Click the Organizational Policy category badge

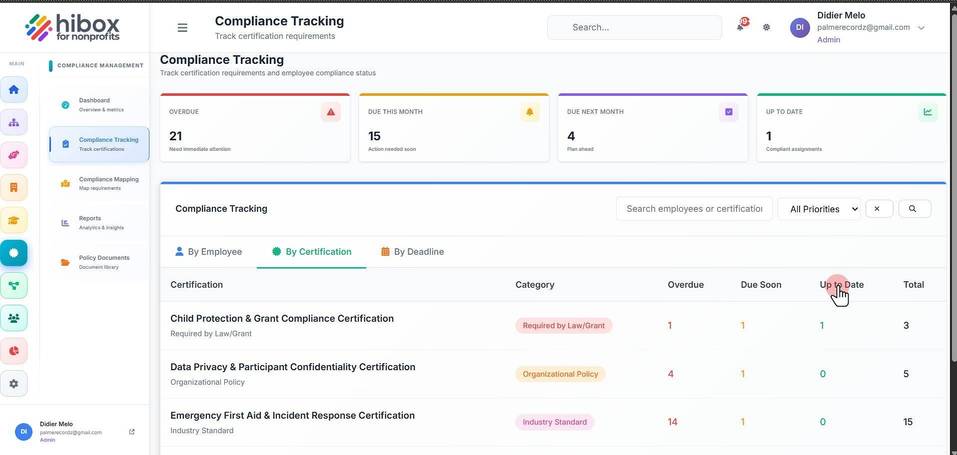[560, 374]
